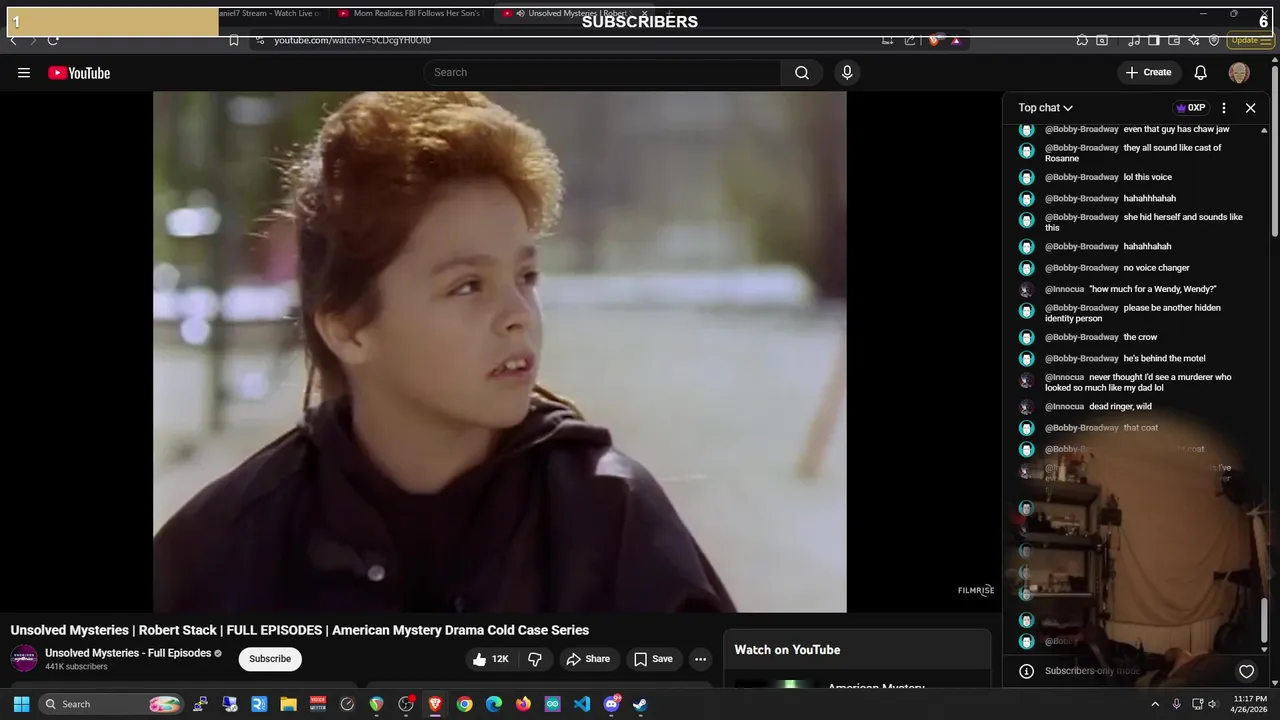This screenshot has width=1280, height=720.
Task: Click the browser address bar URL
Action: (353, 41)
